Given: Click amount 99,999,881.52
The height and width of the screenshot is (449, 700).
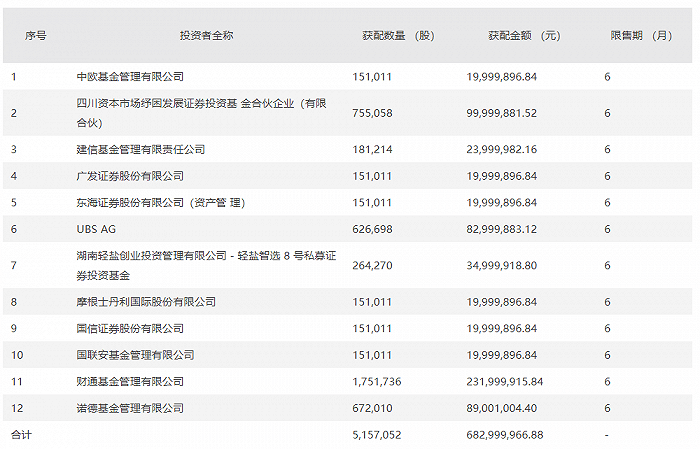Looking at the screenshot, I should click(502, 113).
